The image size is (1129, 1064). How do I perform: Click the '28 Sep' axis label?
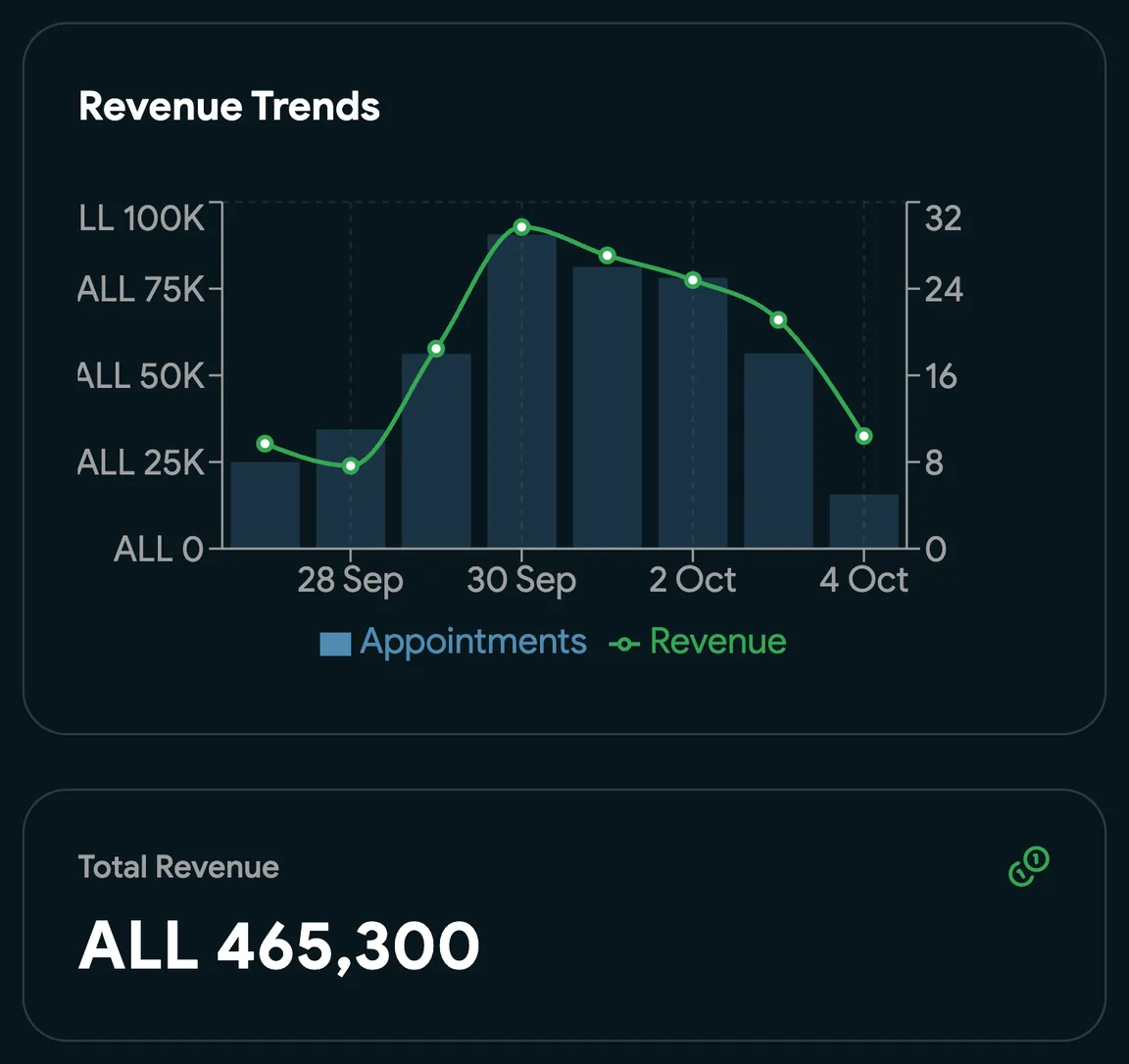click(351, 580)
